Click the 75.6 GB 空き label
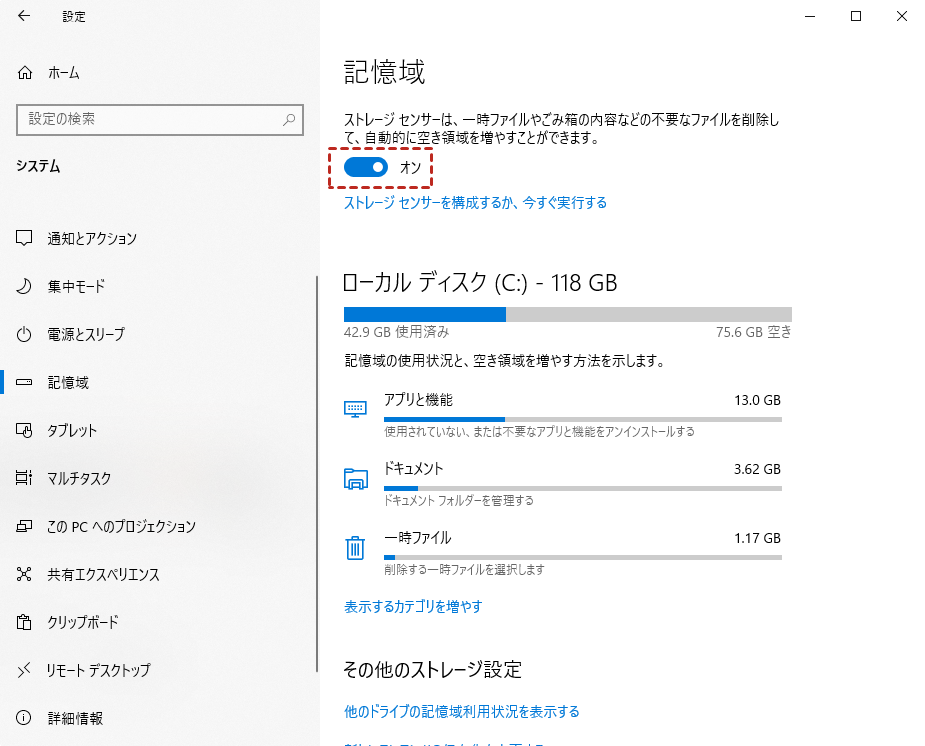Screen dimensions: 925x746 tap(753, 332)
